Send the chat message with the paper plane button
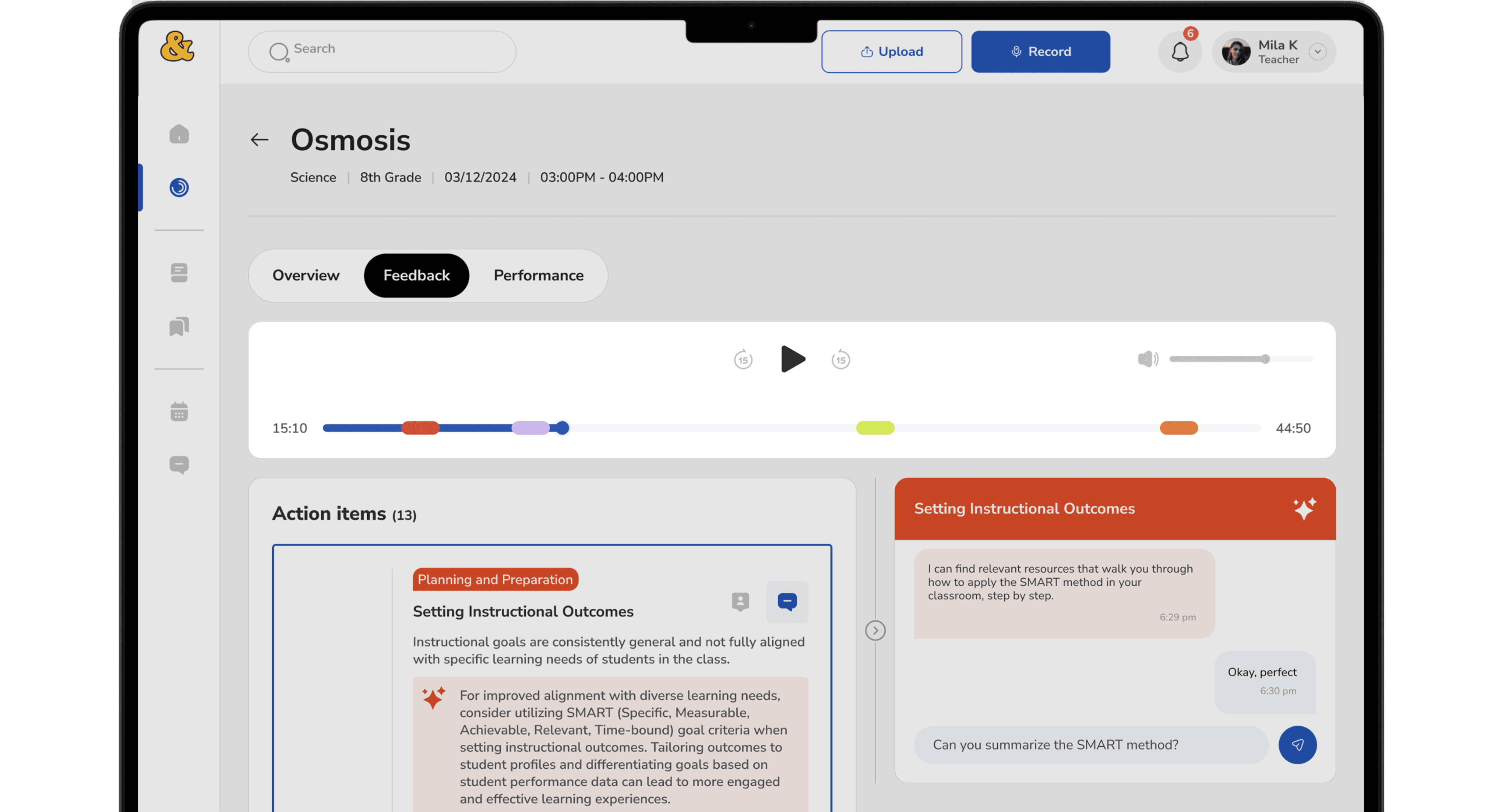The height and width of the screenshot is (812, 1503). click(x=1297, y=744)
